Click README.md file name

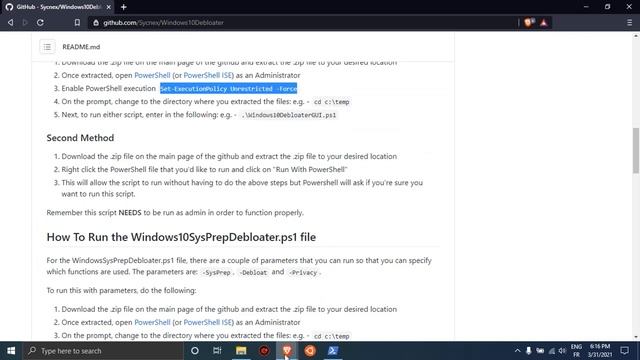[x=81, y=47]
